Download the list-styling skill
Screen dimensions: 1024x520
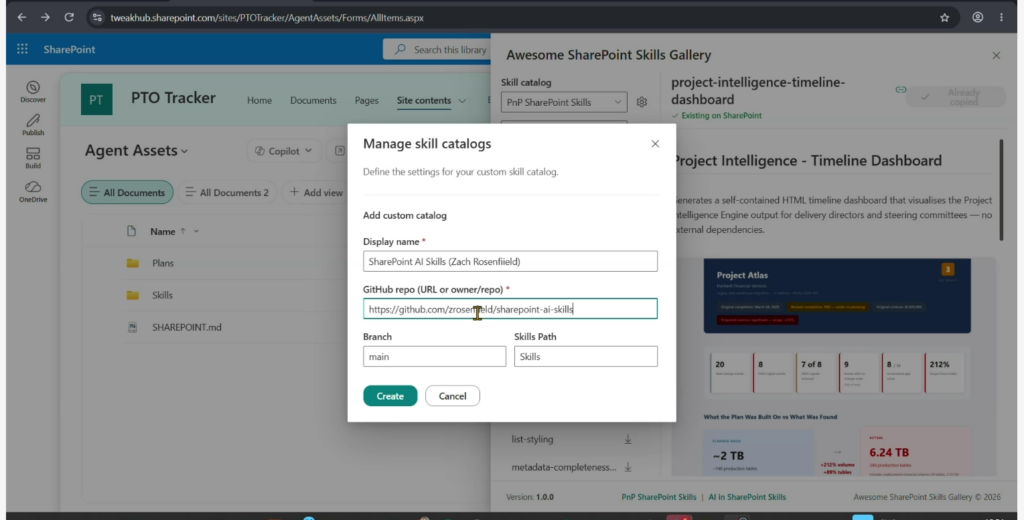pos(628,439)
